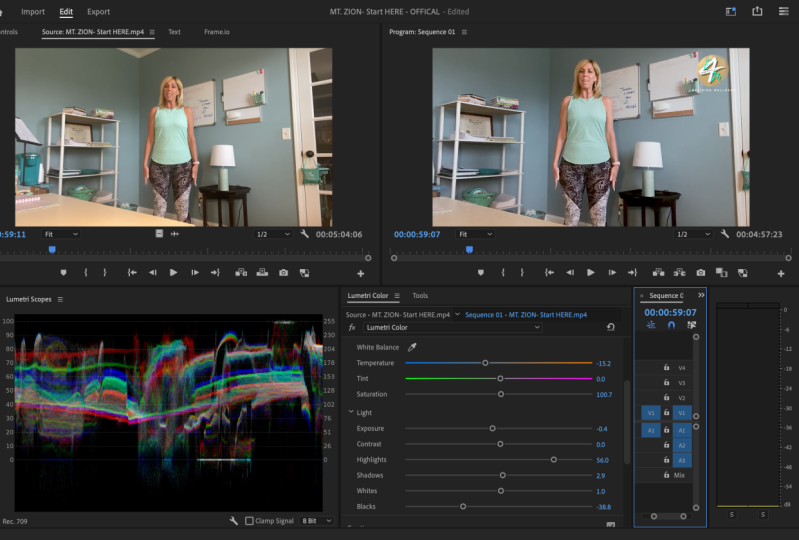Image resolution: width=799 pixels, height=540 pixels.
Task: Step forward one frame in Program monitor
Action: click(x=612, y=273)
